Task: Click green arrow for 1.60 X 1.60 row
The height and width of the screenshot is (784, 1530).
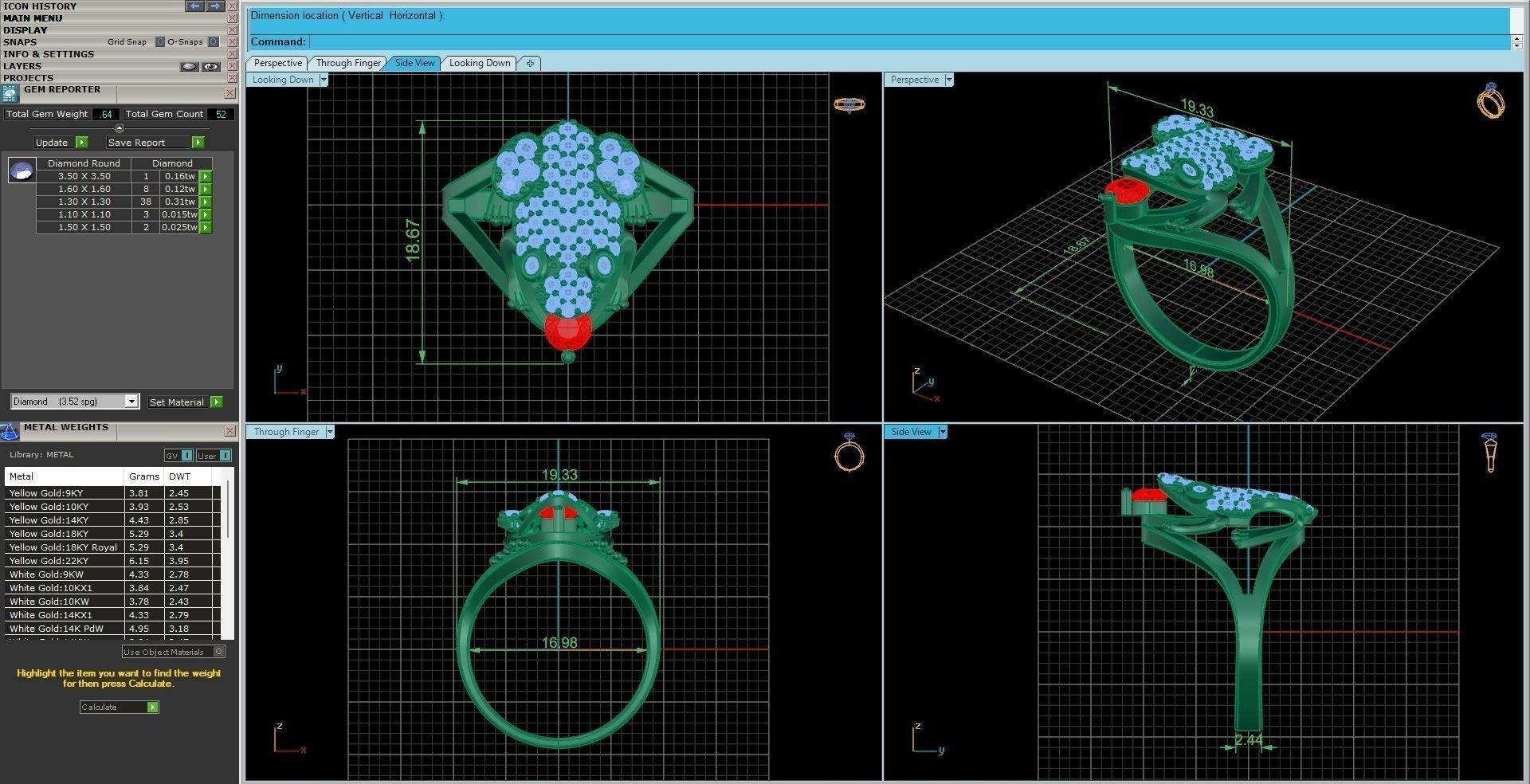Action: point(206,189)
